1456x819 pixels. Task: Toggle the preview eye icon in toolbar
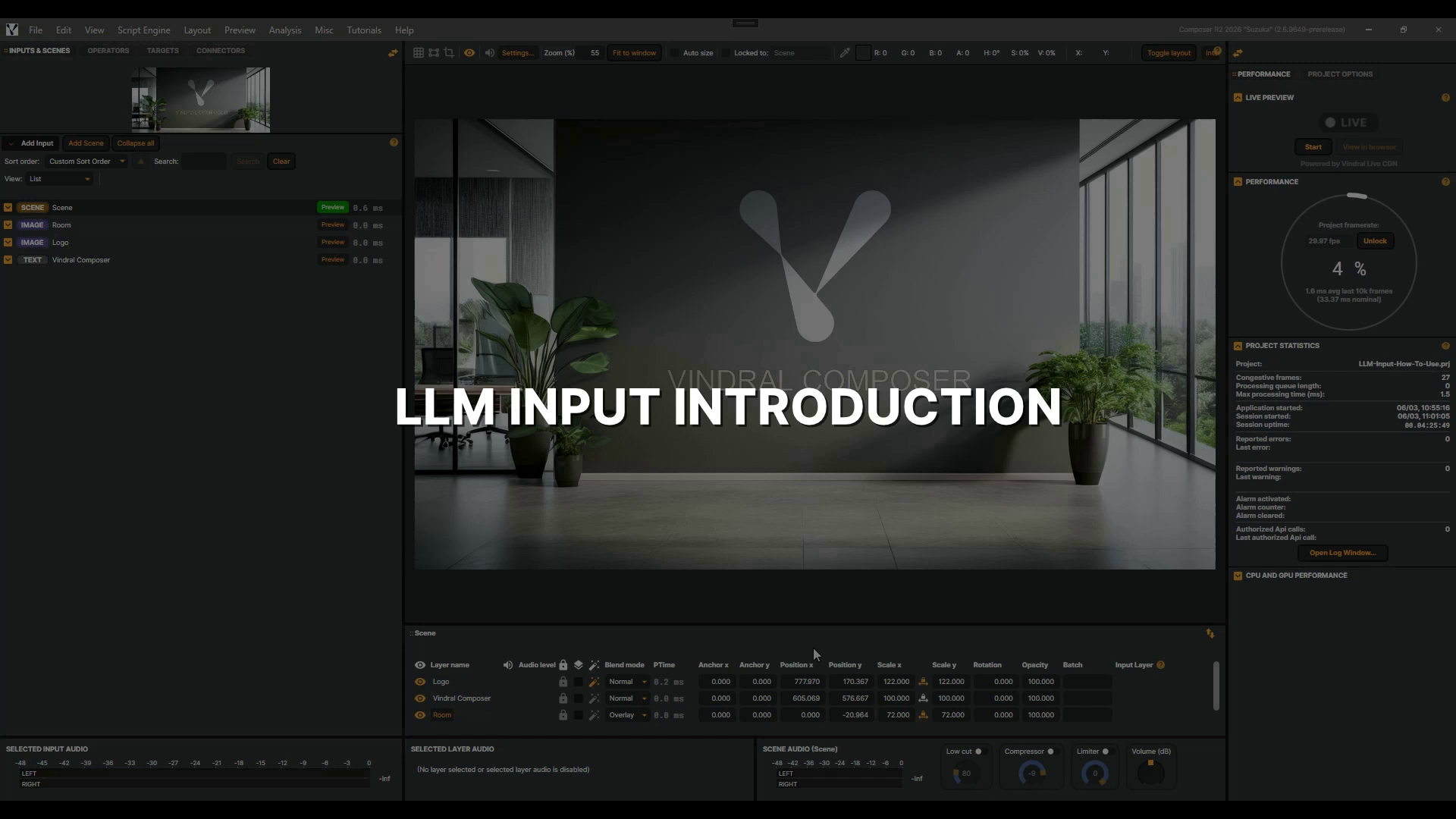pos(469,53)
